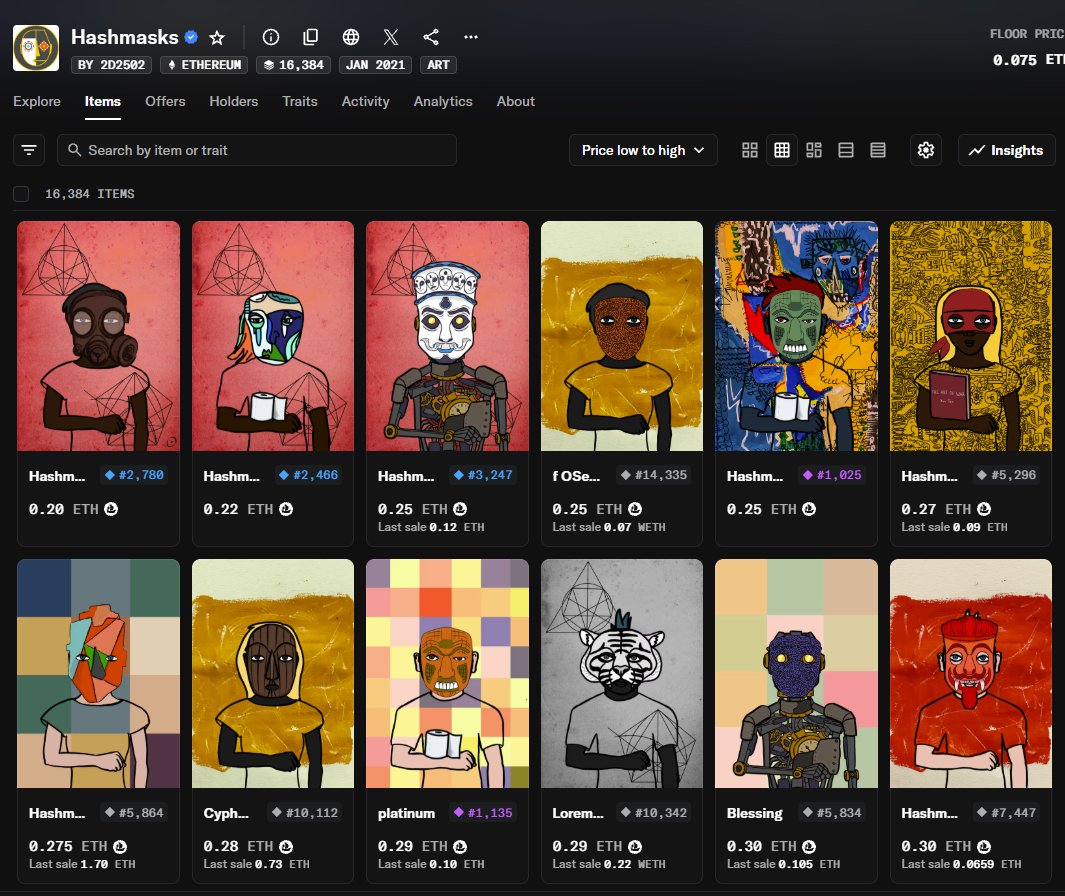Open the Picasso-mask item priced 0.22 ETH
Screen dimensions: 1065x896
pos(273,336)
